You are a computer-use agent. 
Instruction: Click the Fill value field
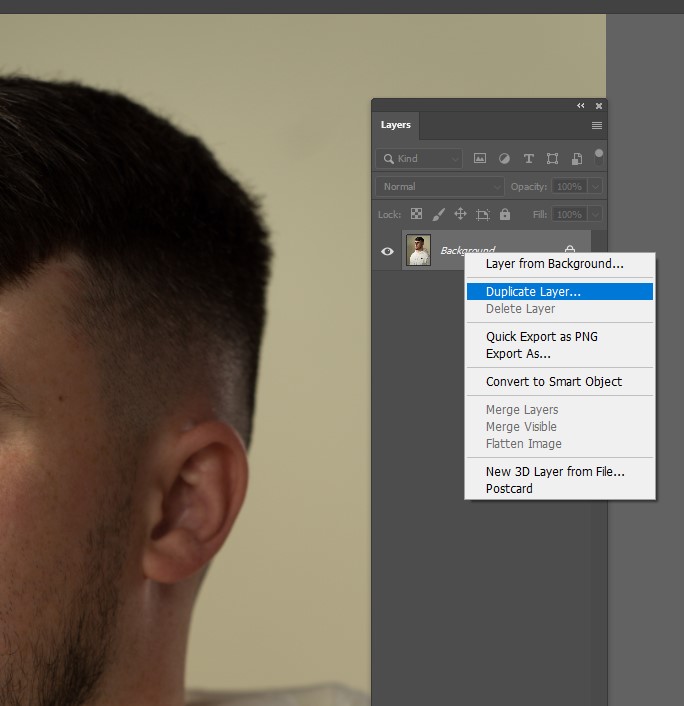click(569, 214)
